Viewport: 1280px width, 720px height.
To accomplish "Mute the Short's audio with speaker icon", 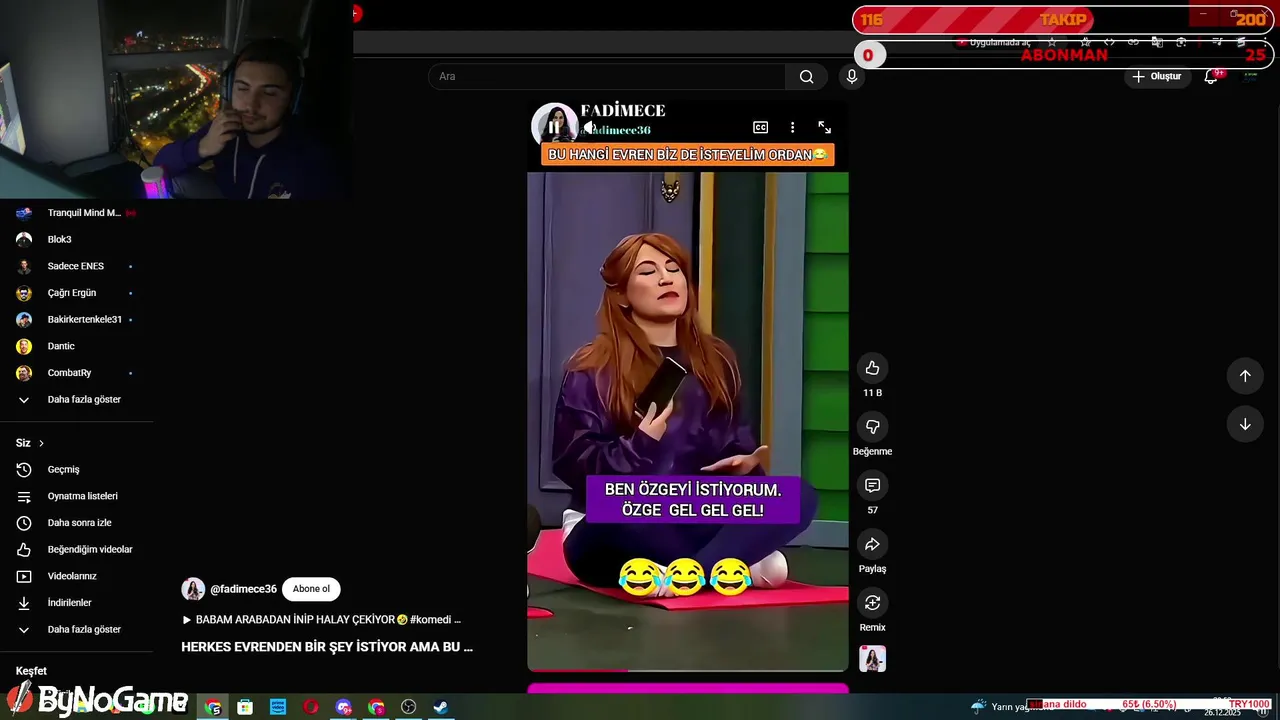I will (x=588, y=128).
